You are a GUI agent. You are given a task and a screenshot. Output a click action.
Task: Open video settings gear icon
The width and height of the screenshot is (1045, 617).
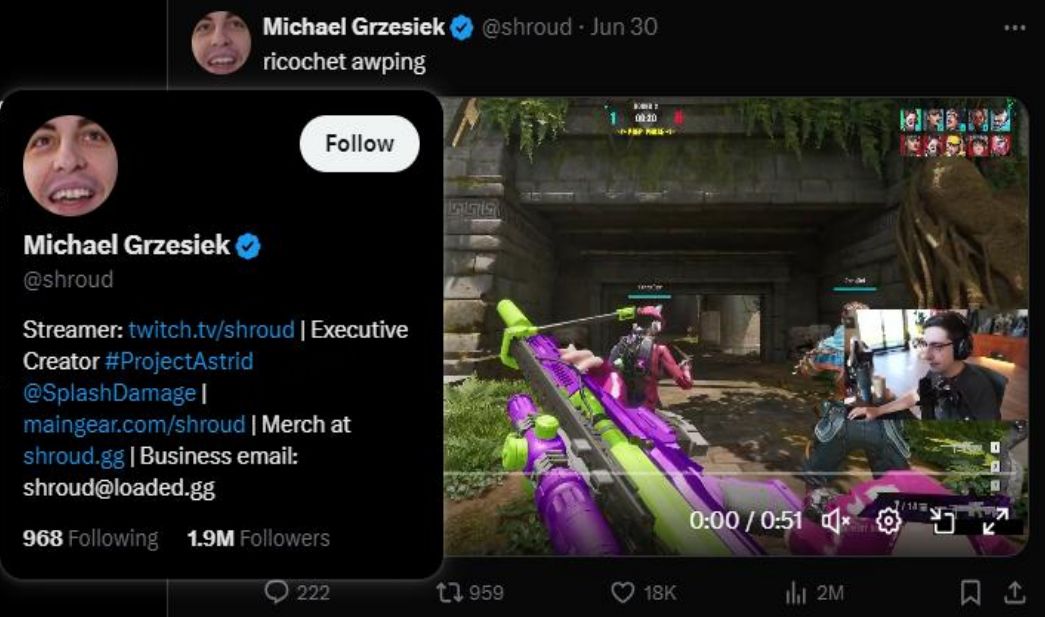point(888,520)
